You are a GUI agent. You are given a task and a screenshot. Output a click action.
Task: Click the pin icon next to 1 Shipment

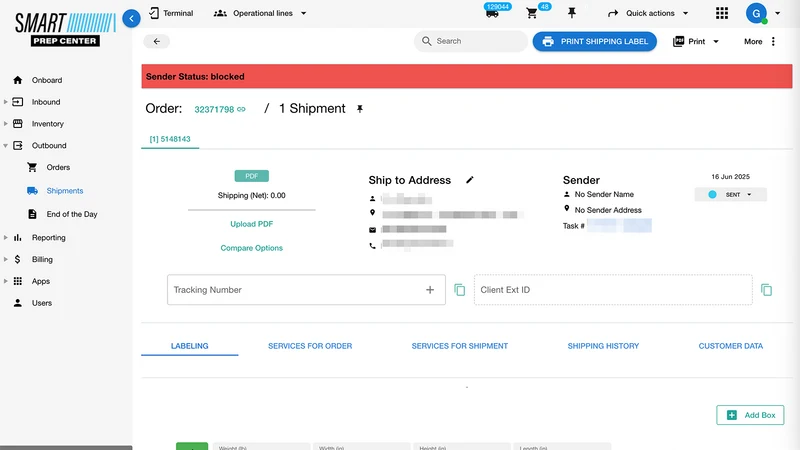pos(360,109)
